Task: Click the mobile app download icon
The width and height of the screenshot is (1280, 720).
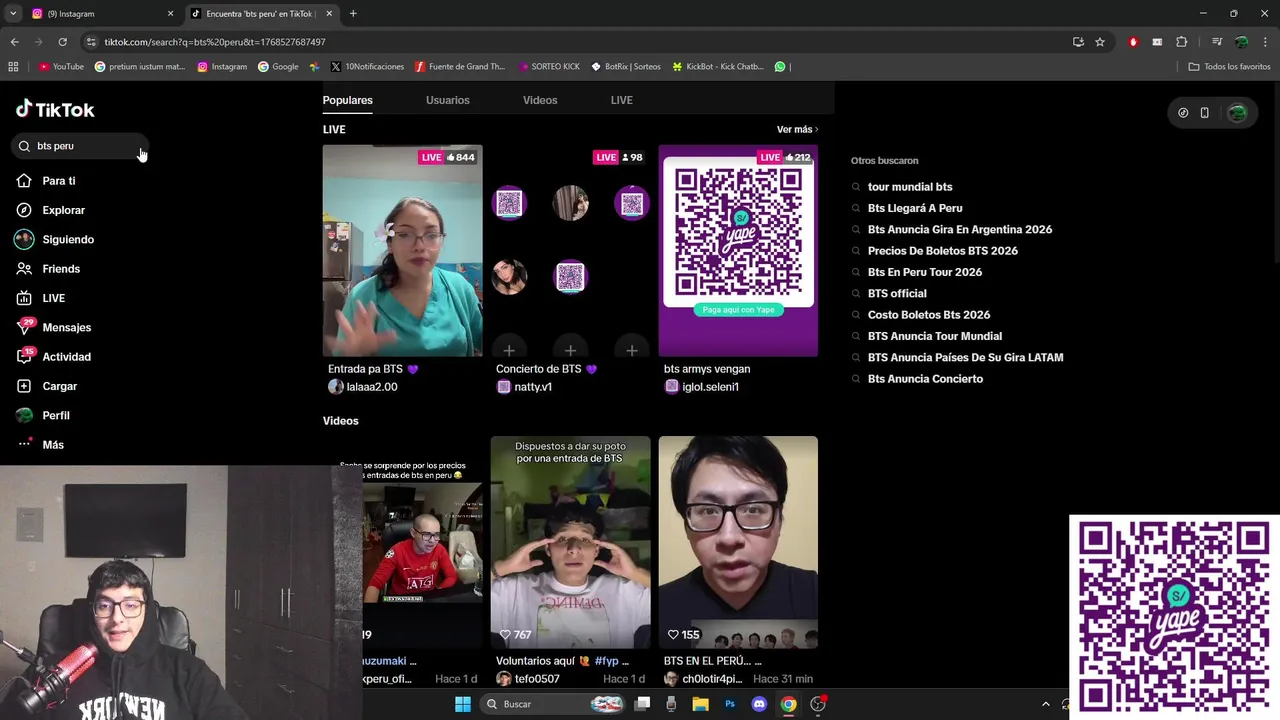Action: pos(1204,113)
